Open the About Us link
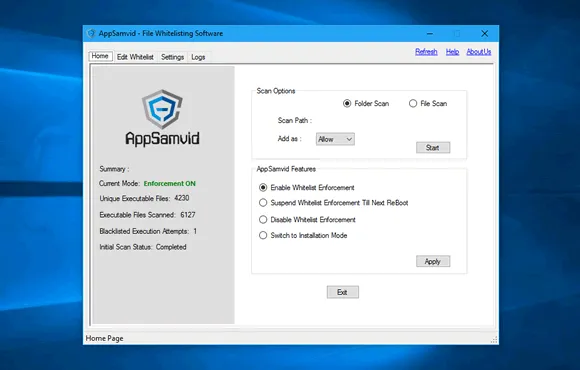This screenshot has width=580, height=370. (479, 52)
